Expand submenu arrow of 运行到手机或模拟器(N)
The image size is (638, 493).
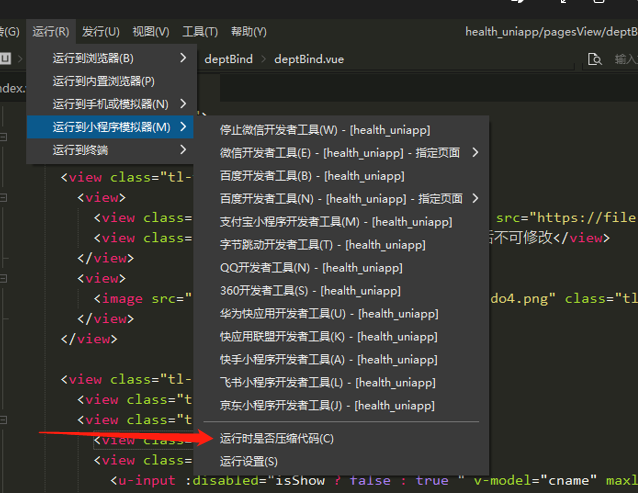(183, 104)
